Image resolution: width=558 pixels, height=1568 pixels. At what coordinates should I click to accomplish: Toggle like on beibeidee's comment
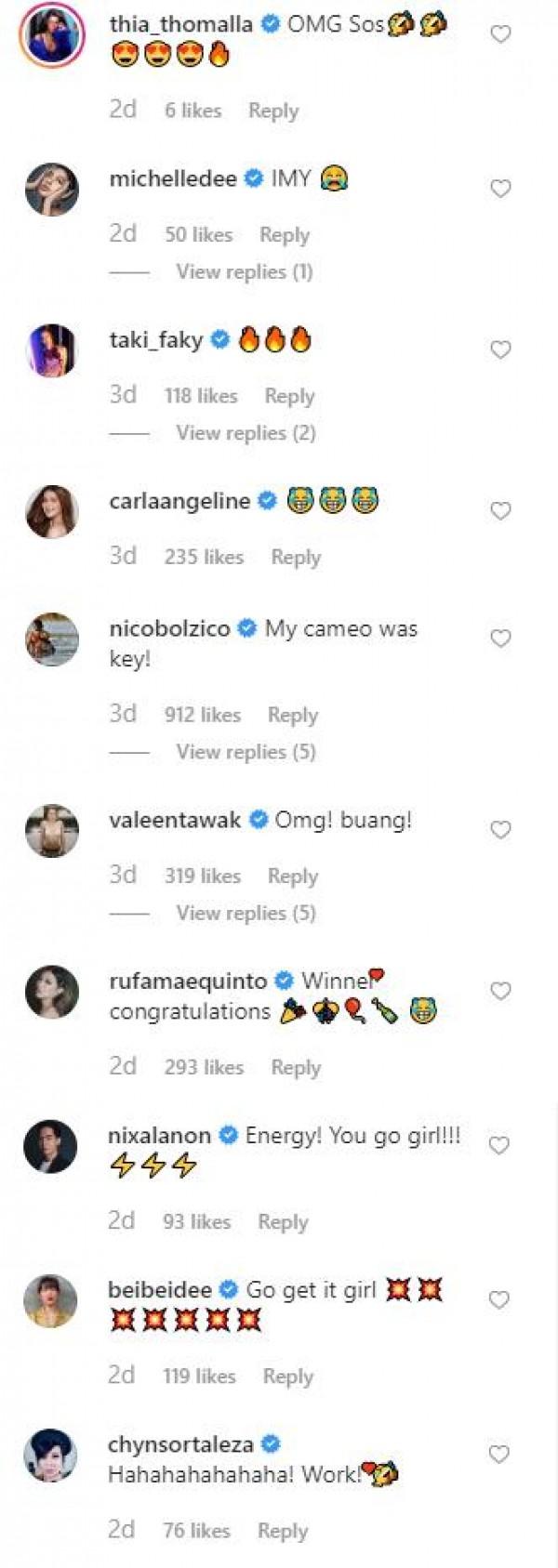pyautogui.click(x=499, y=1299)
